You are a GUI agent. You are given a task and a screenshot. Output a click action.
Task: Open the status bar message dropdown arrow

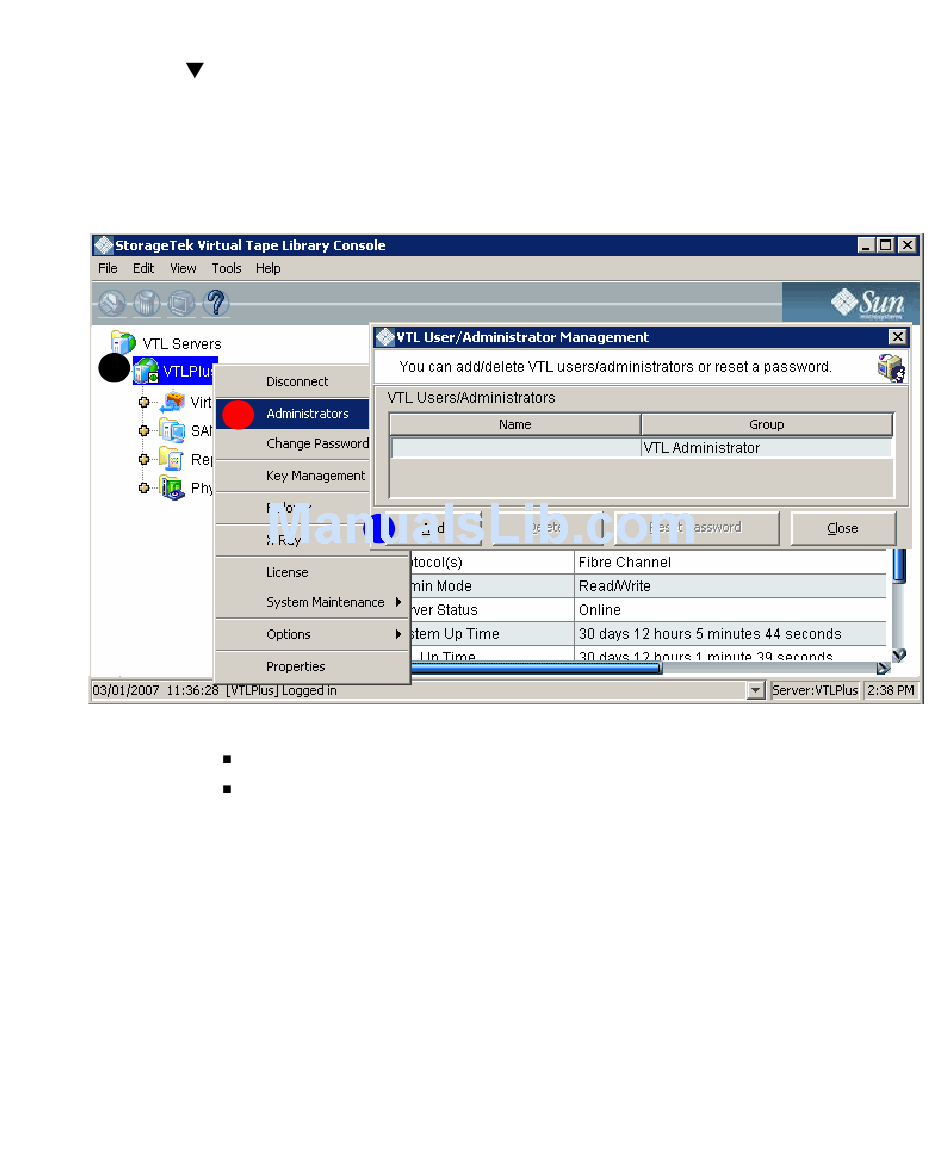point(755,691)
